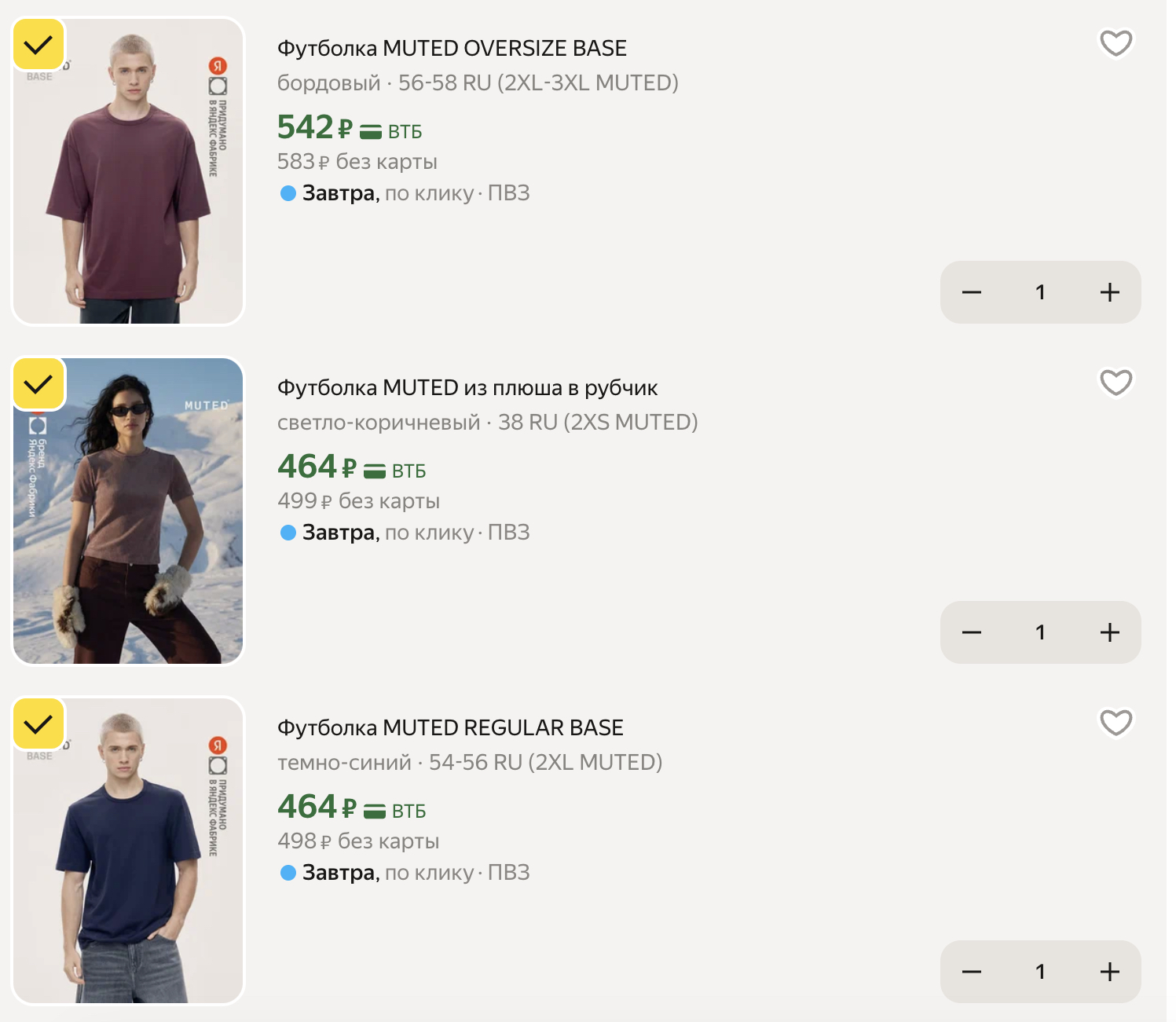The width and height of the screenshot is (1176, 1022).
Task: Decrease quantity of burgundy OVERSIZE t-shirt
Action: [972, 293]
